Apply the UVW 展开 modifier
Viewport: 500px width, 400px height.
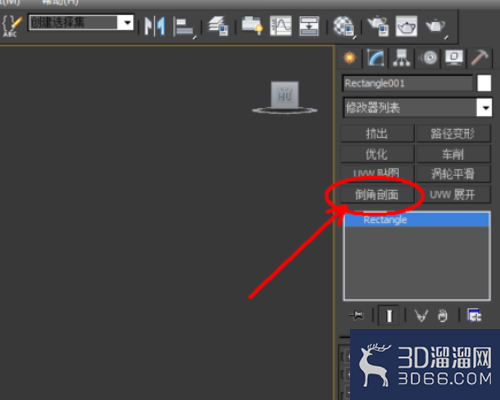pos(453,195)
